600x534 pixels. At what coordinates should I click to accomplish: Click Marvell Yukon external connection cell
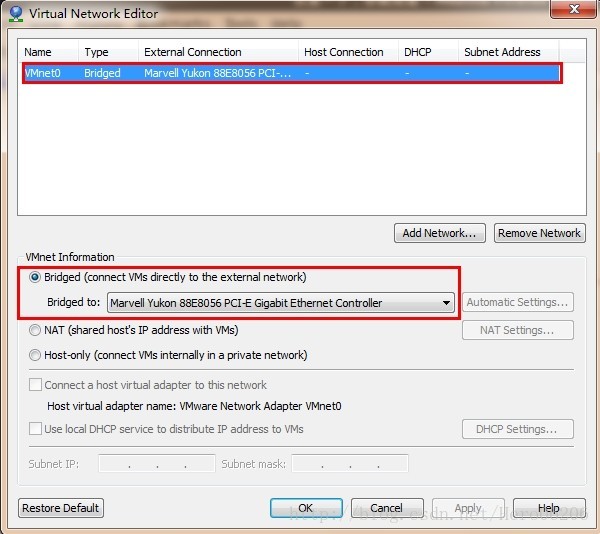217,73
